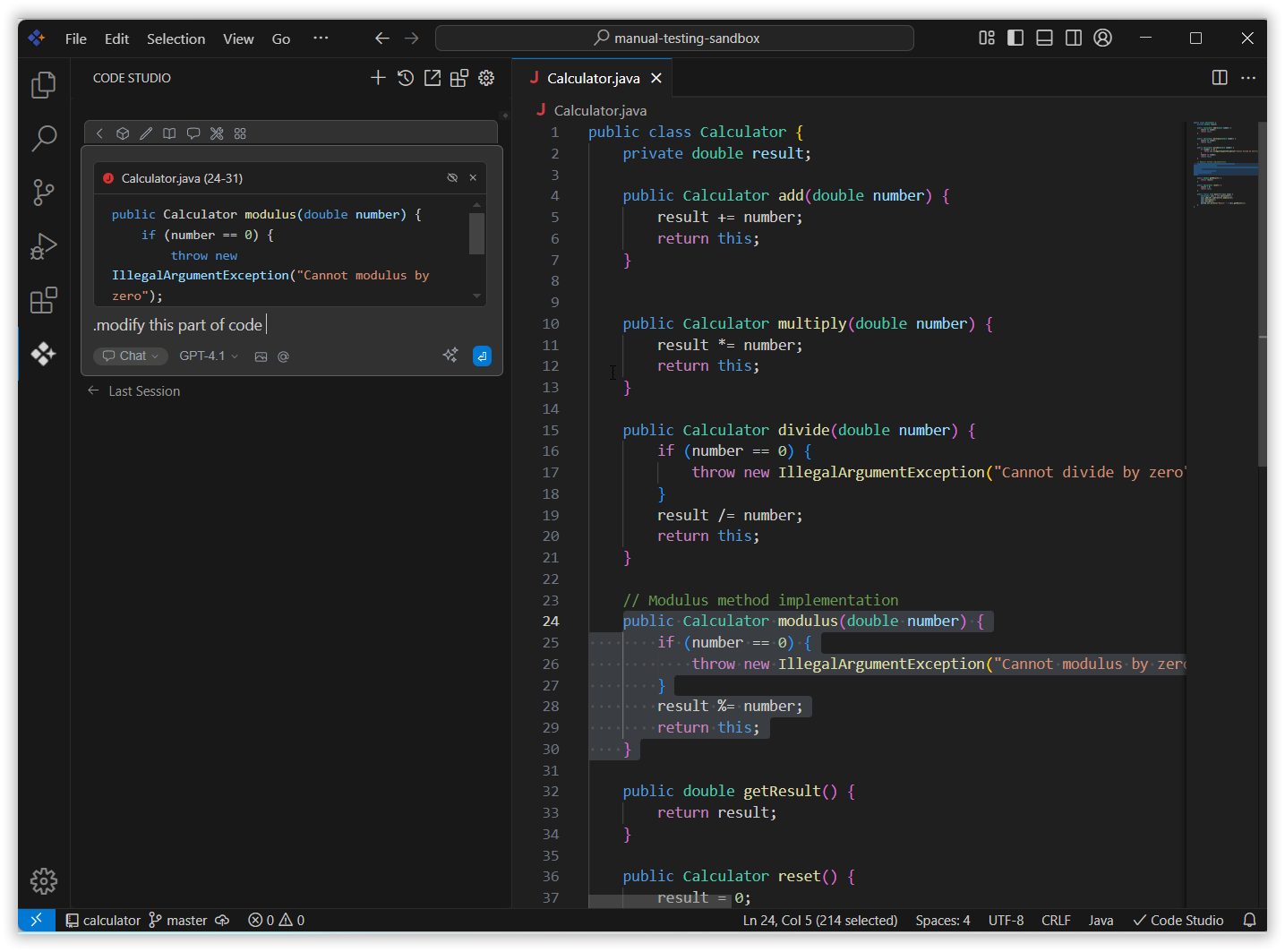Close the Calculator.java tab
The height and width of the screenshot is (952, 1285).
click(656, 78)
